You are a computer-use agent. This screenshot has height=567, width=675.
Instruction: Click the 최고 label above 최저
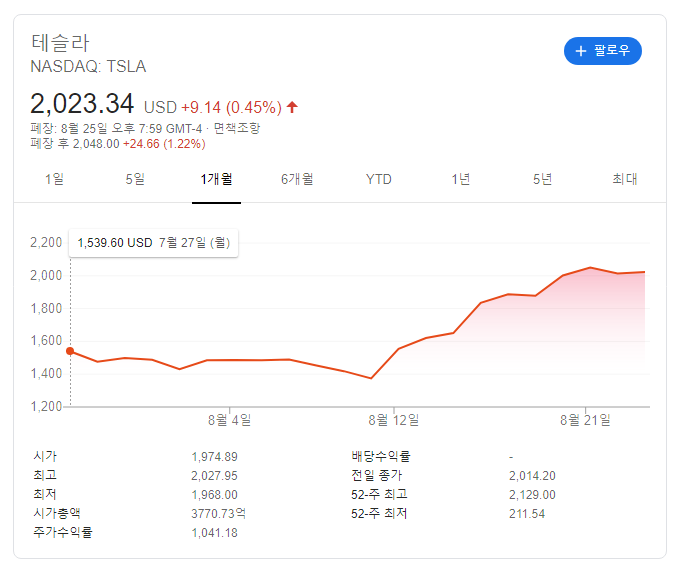pyautogui.click(x=45, y=475)
